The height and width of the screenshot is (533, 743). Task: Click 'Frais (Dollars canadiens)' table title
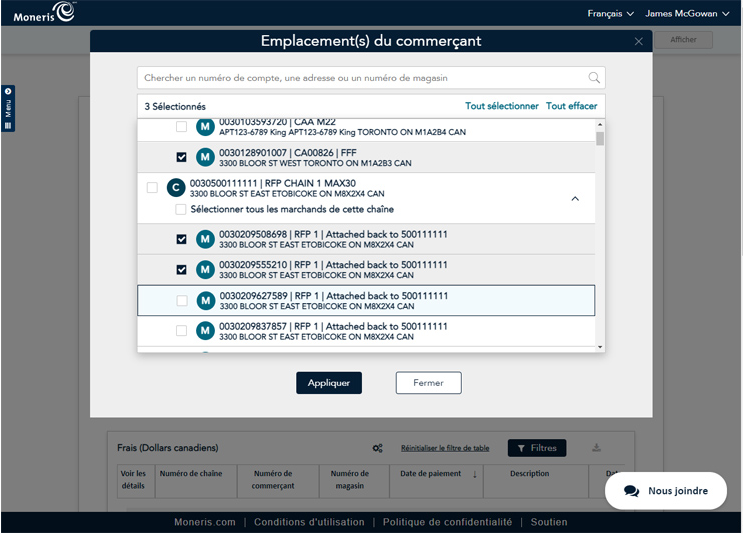[x=168, y=448]
